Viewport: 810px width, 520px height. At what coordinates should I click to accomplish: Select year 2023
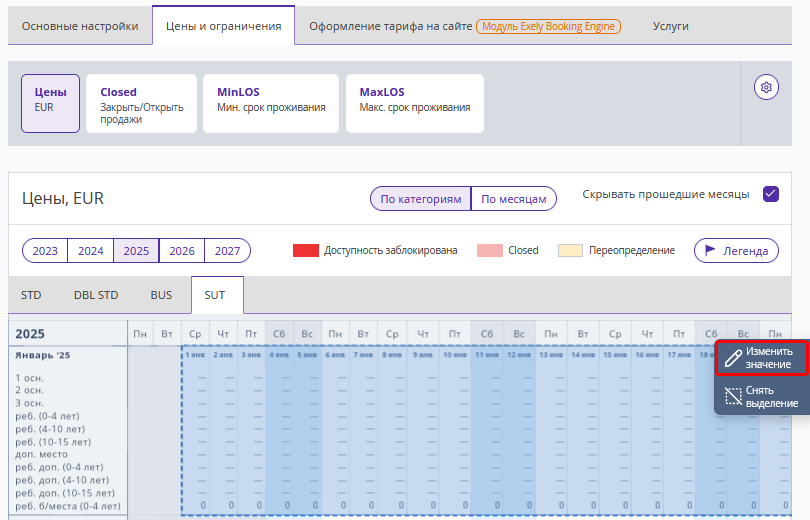point(45,251)
